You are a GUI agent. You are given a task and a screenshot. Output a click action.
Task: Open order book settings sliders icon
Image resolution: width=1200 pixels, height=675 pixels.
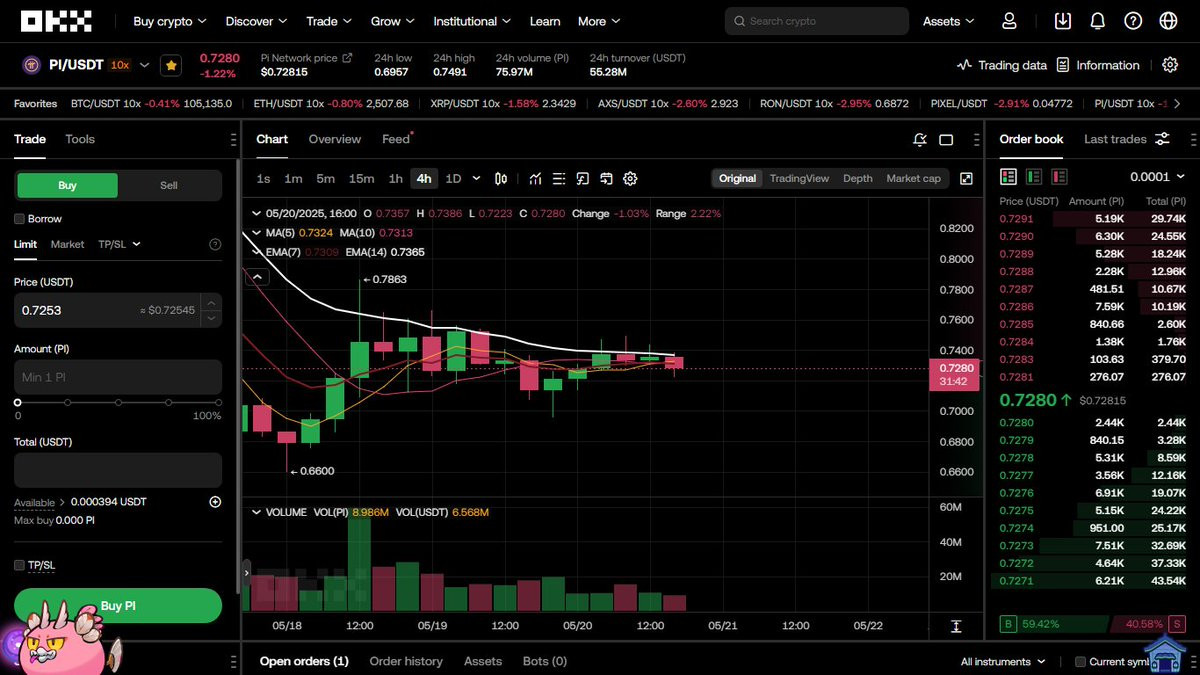pyautogui.click(x=1162, y=139)
